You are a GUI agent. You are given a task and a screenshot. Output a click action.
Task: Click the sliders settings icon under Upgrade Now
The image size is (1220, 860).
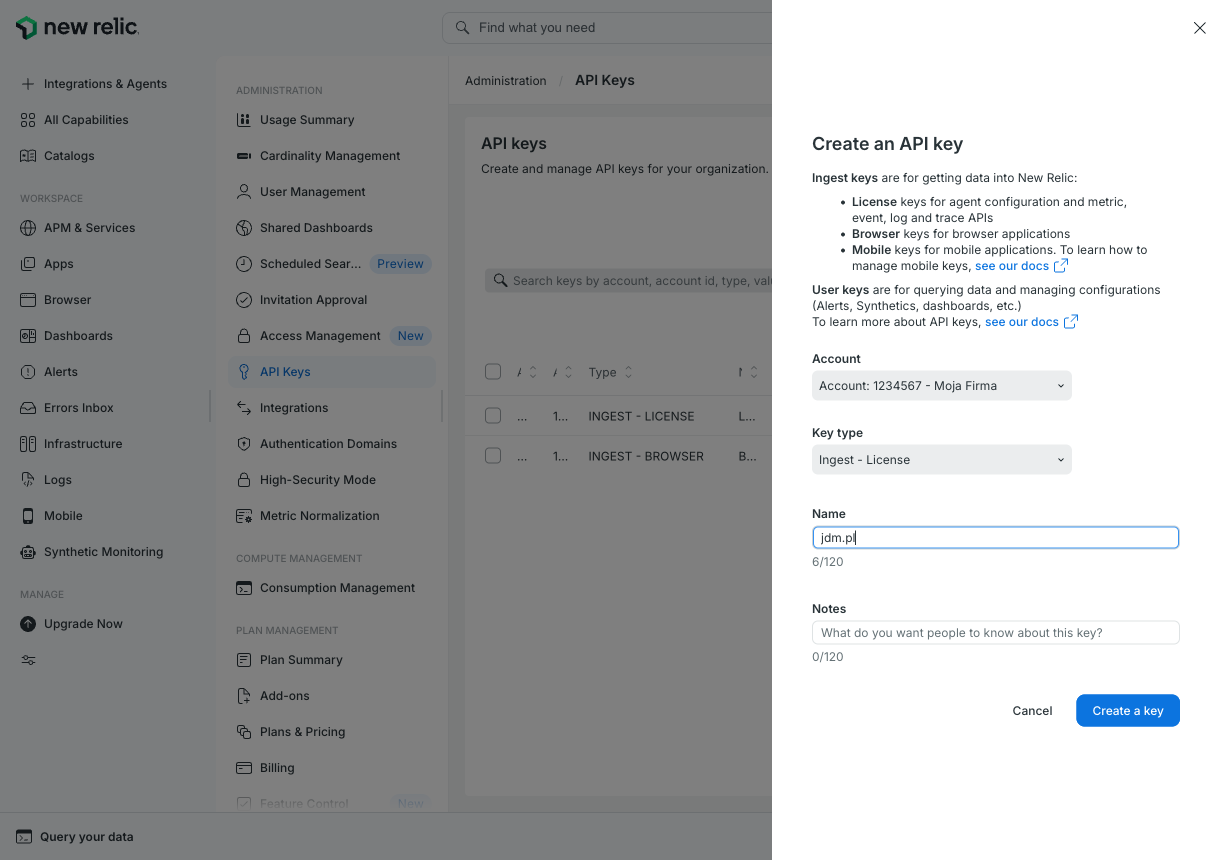tap(28, 660)
